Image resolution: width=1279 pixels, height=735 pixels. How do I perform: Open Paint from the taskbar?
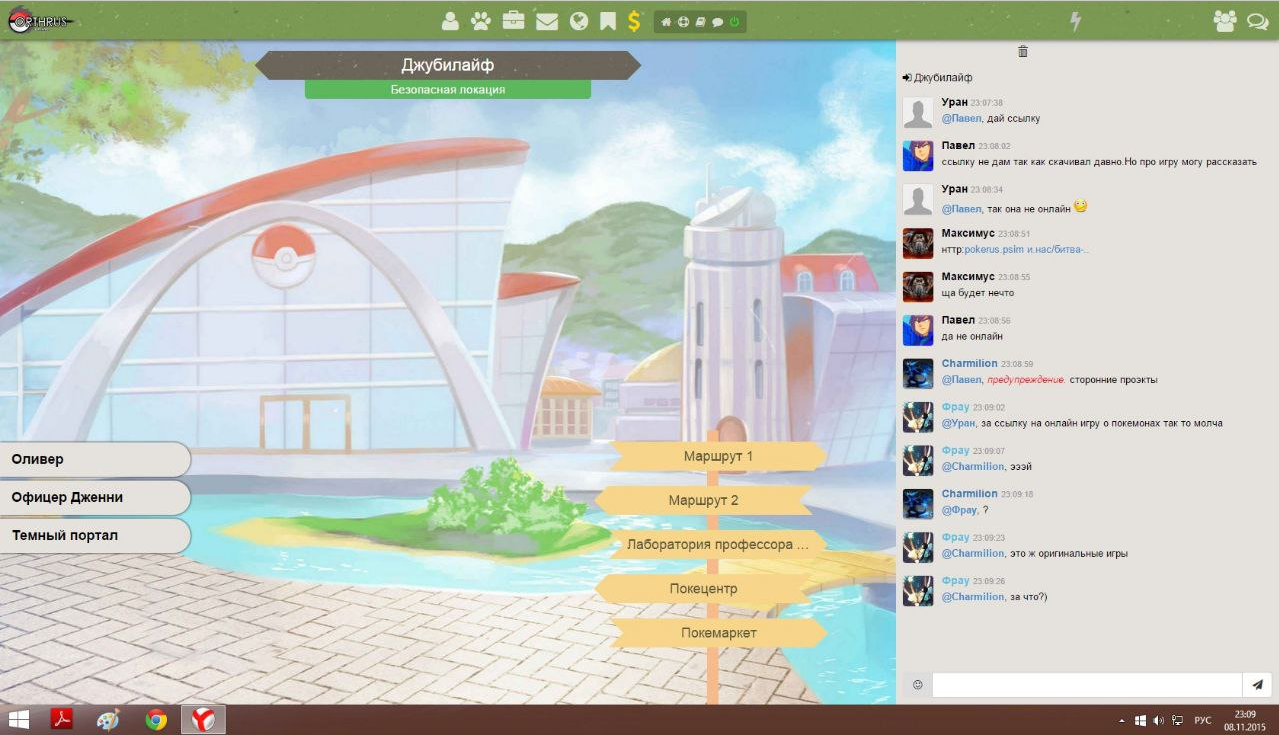108,719
